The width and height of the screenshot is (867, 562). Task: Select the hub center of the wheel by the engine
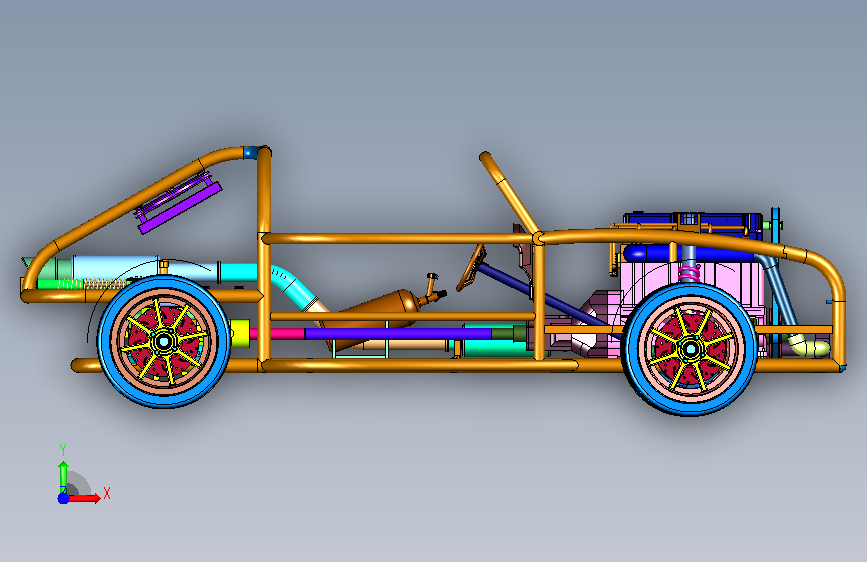690,348
